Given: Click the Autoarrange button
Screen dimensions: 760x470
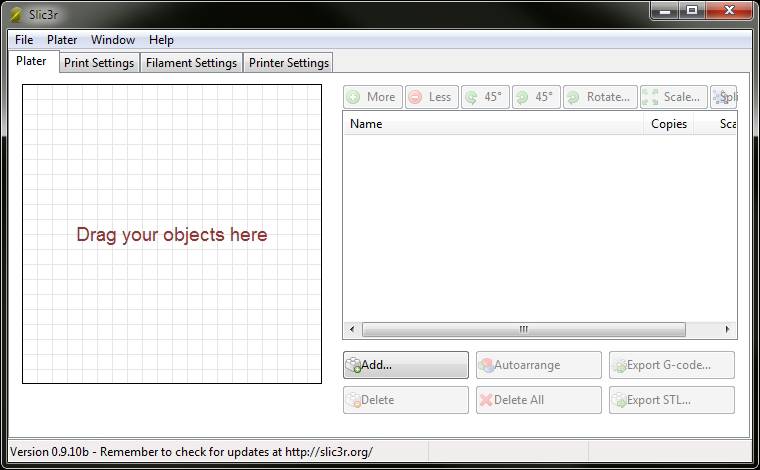Looking at the screenshot, I should [x=538, y=365].
